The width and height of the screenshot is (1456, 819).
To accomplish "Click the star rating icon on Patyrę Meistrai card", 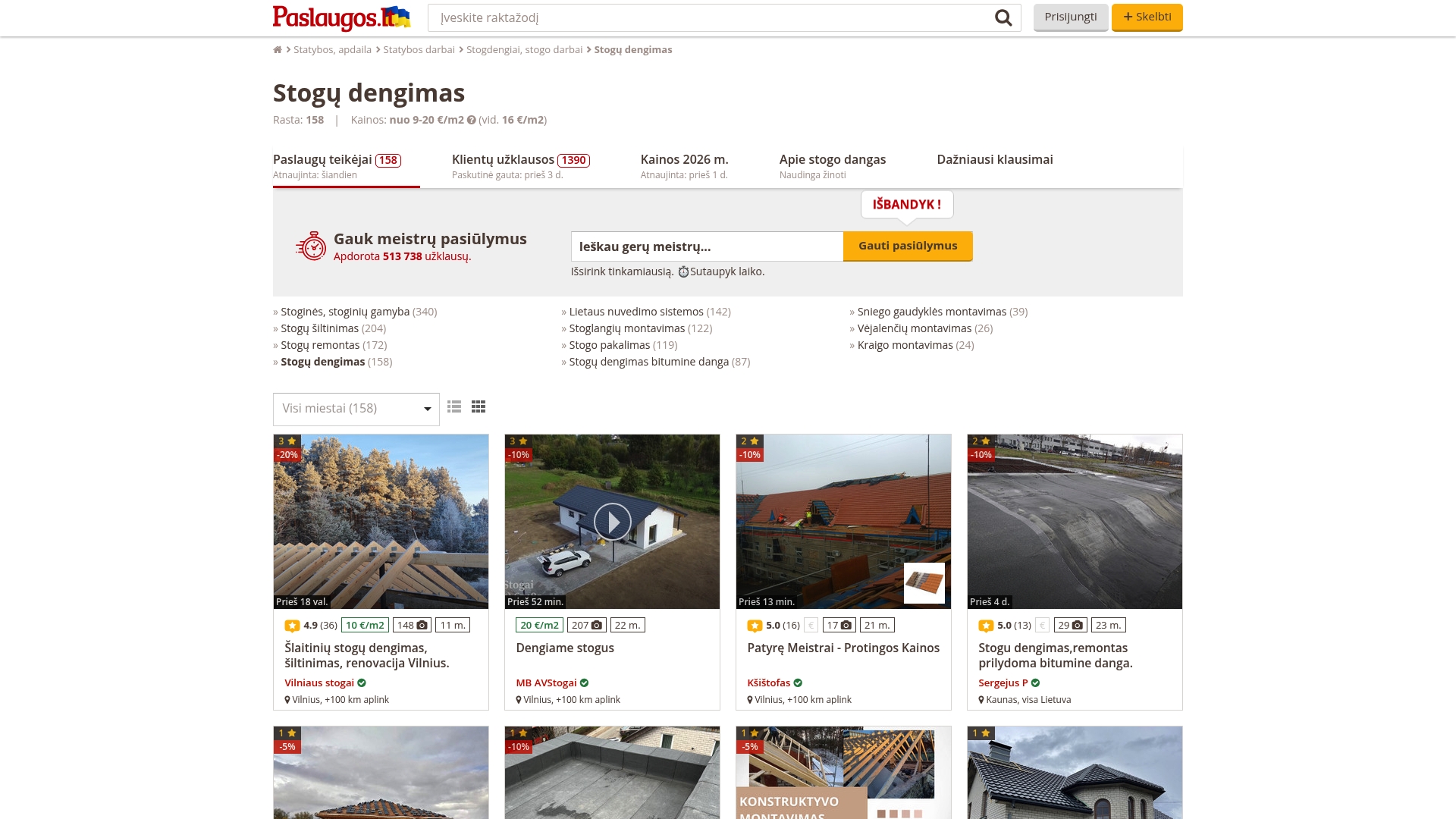I will 755,625.
